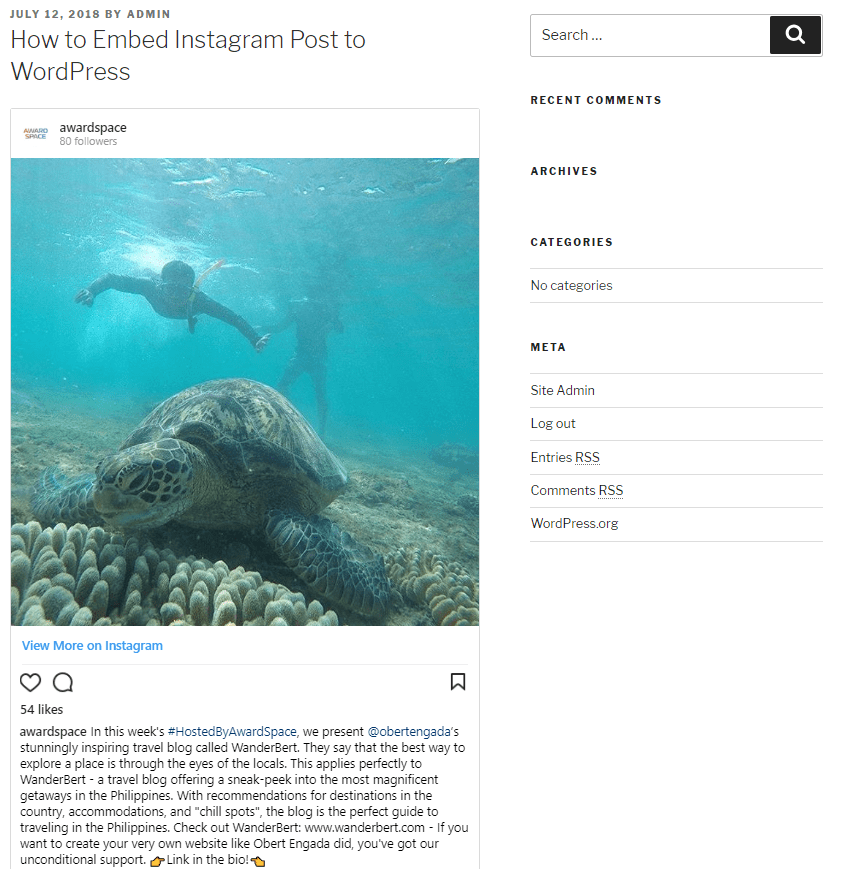Open the Entries RSS feed
Screen dimensions: 851x869
(565, 457)
